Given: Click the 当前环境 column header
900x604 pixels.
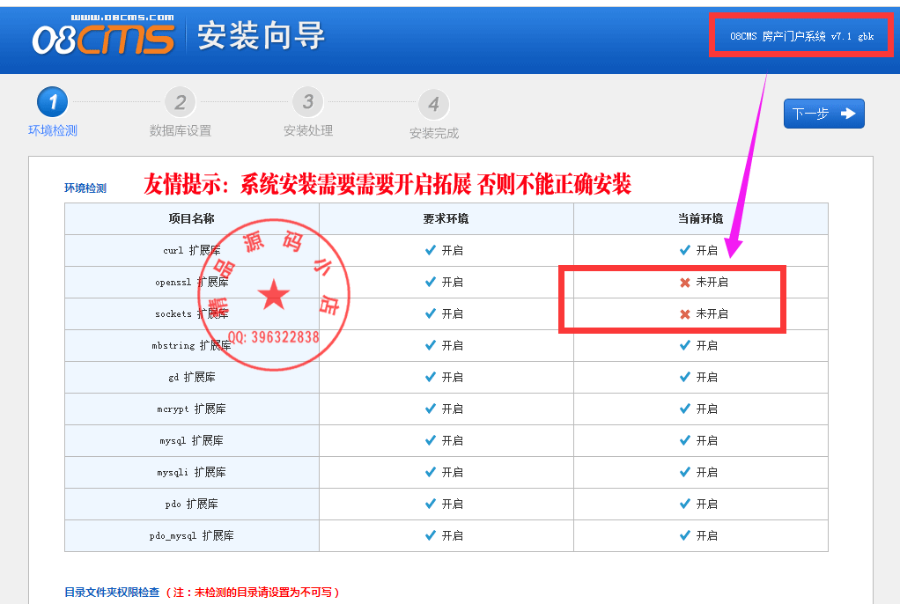Looking at the screenshot, I should tap(700, 219).
